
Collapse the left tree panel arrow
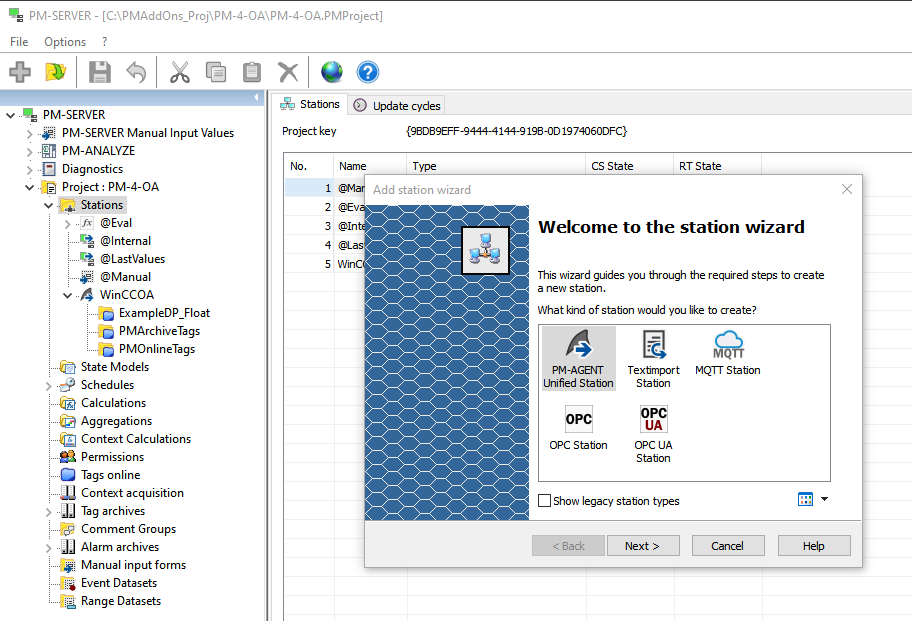[256, 97]
